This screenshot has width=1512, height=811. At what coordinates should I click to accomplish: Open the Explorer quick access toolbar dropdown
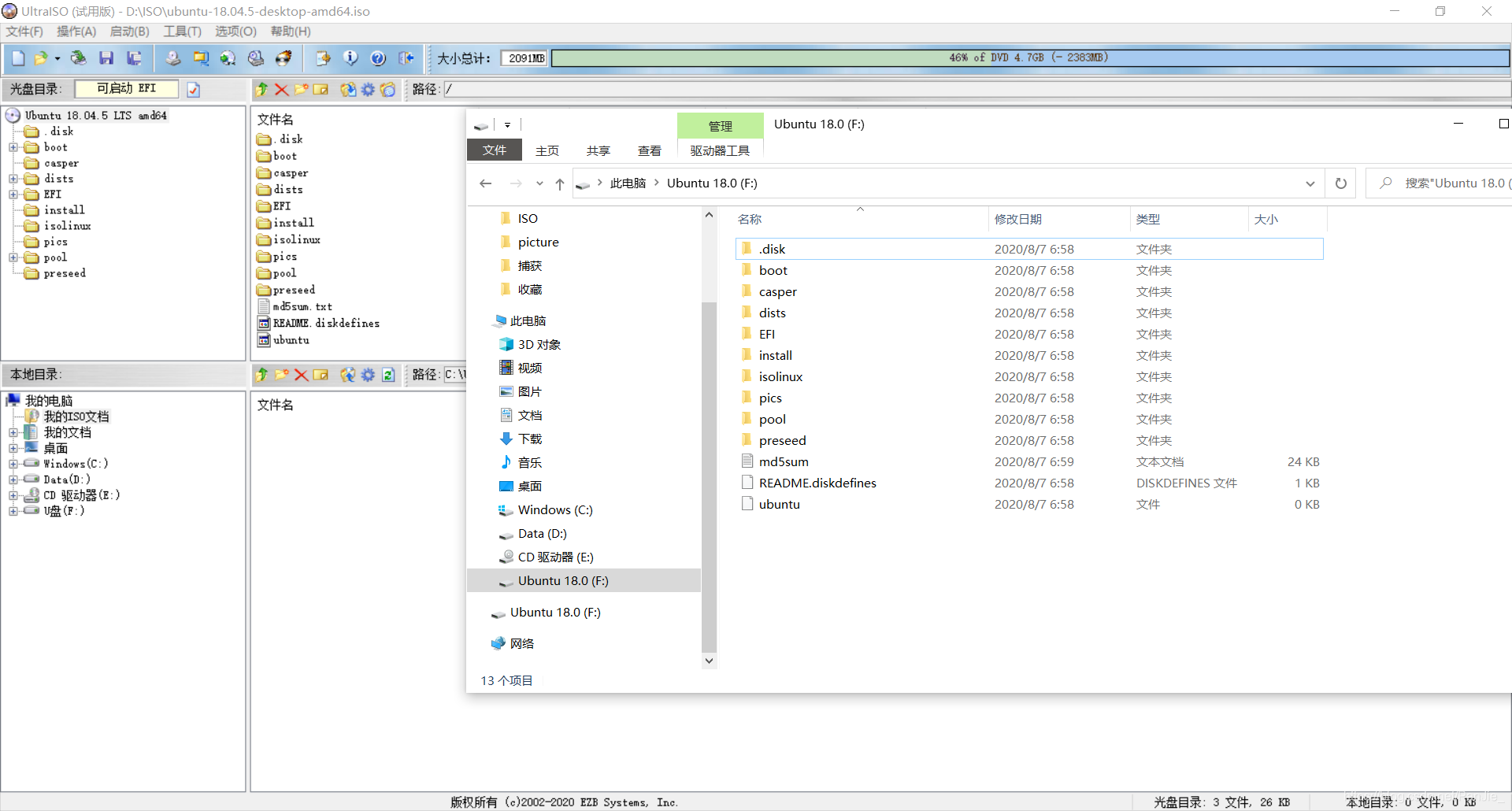point(508,125)
